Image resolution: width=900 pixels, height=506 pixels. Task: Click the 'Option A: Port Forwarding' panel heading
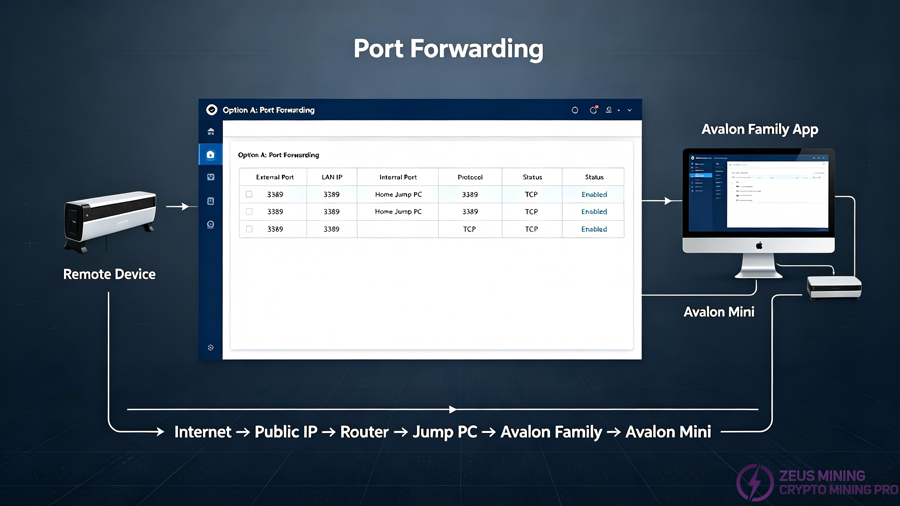[278, 155]
